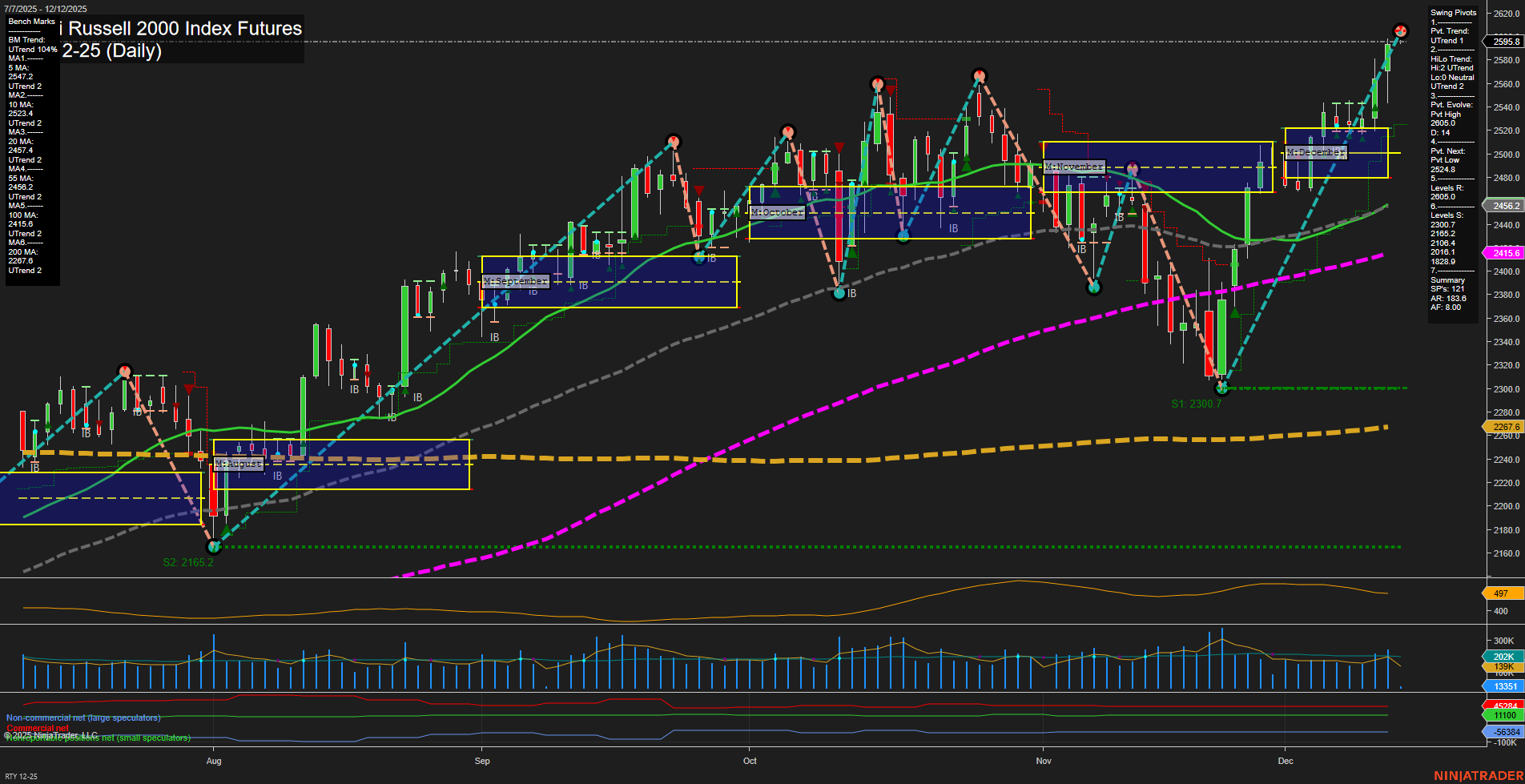The image size is (1525, 784).
Task: Toggle the Nonreportable positions net (small speculators) legend
Action: click(96, 738)
